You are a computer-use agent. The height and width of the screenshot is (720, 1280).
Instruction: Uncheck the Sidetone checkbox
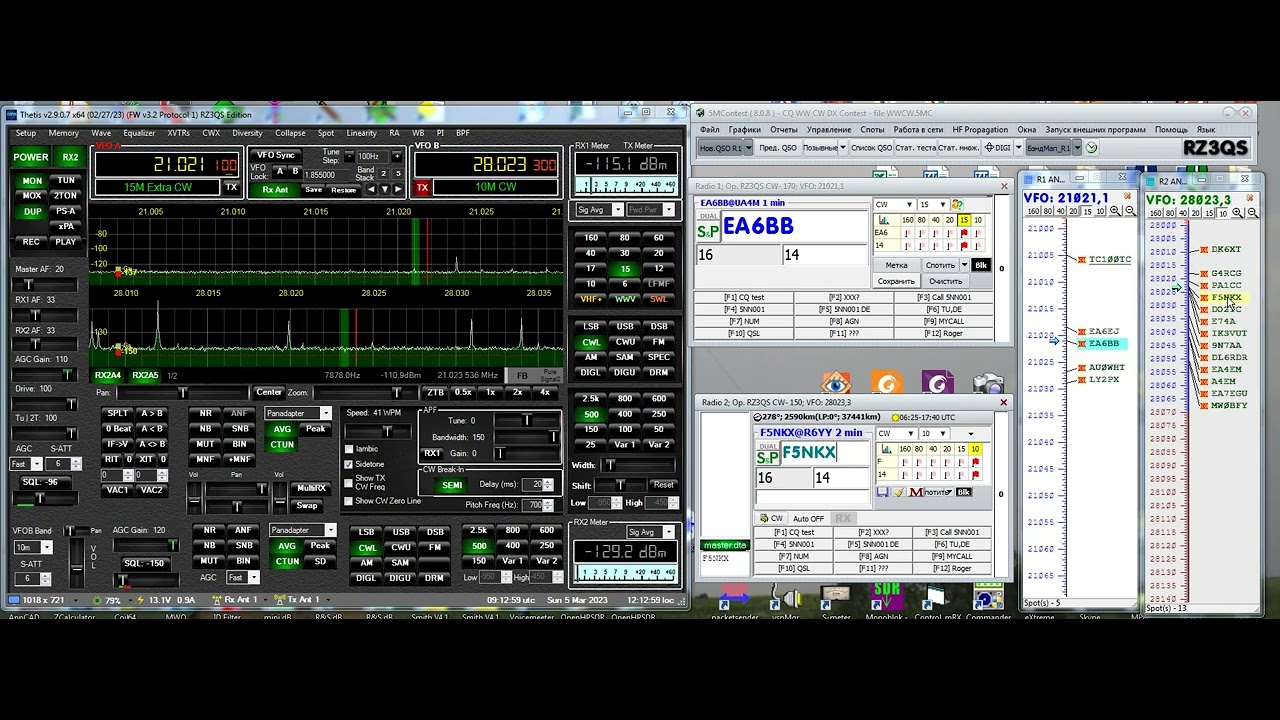[x=349, y=464]
